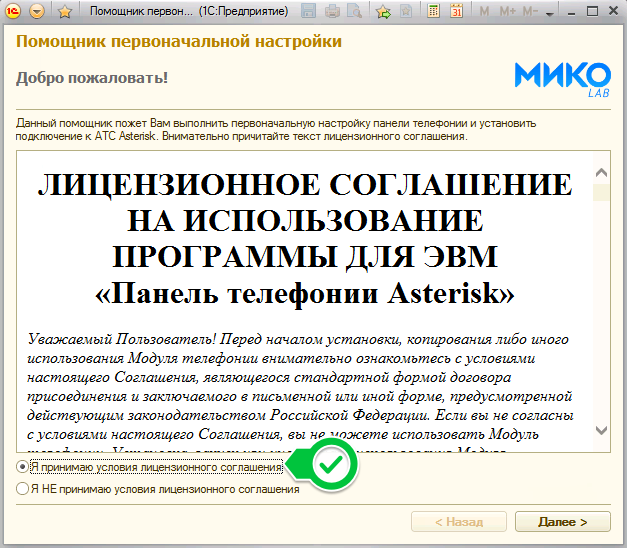Click the Save diskette icon in toolbar
The width and height of the screenshot is (627, 548).
(308, 11)
